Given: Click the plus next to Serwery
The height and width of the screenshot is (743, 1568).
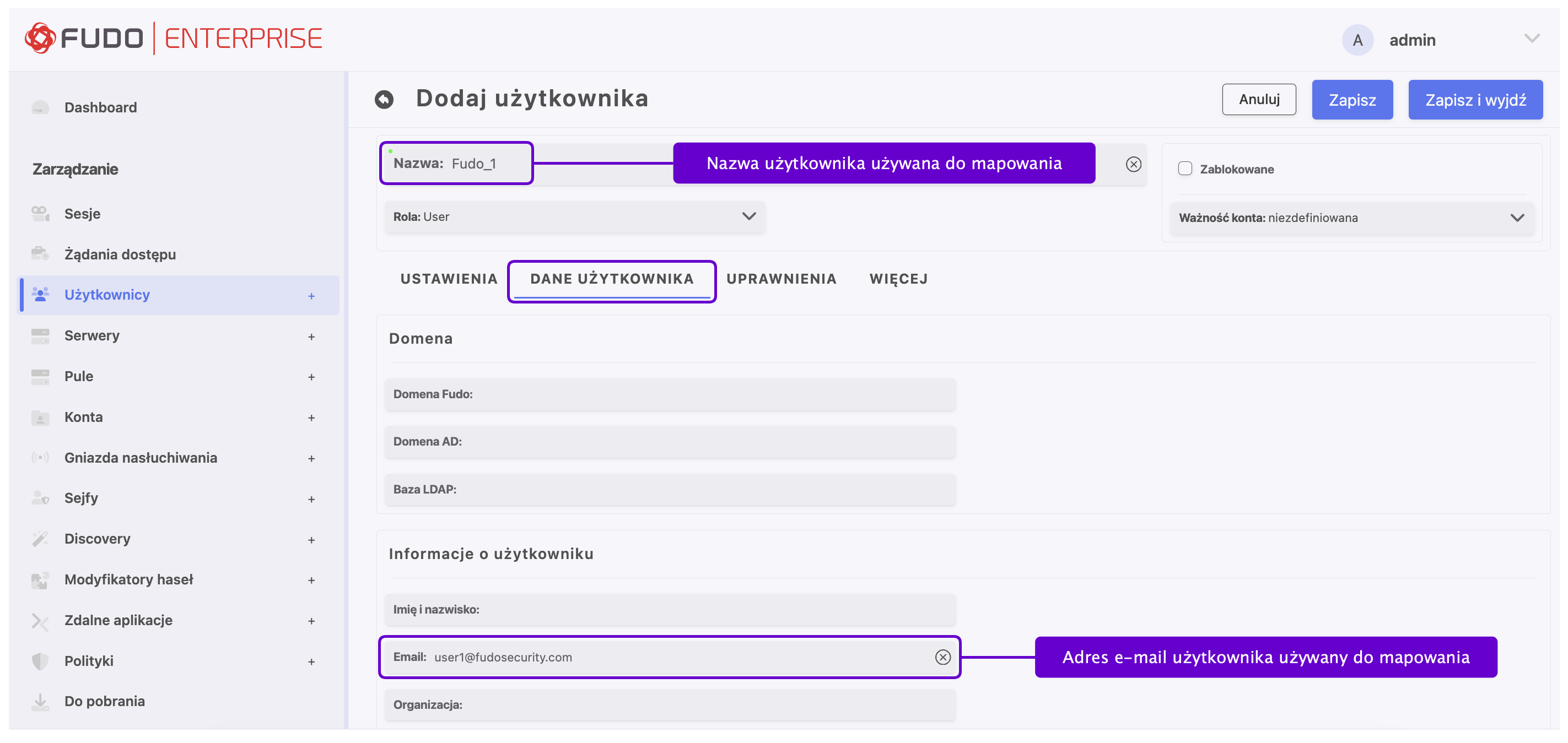Looking at the screenshot, I should 311,337.
